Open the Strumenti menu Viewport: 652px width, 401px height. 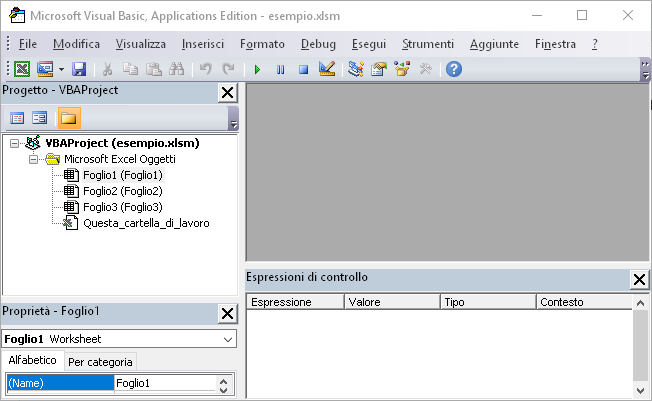428,44
